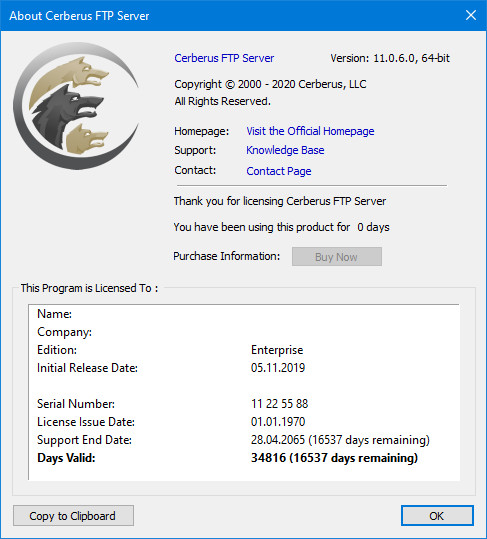
Task: Open the Knowledge Base support link
Action: [x=285, y=150]
